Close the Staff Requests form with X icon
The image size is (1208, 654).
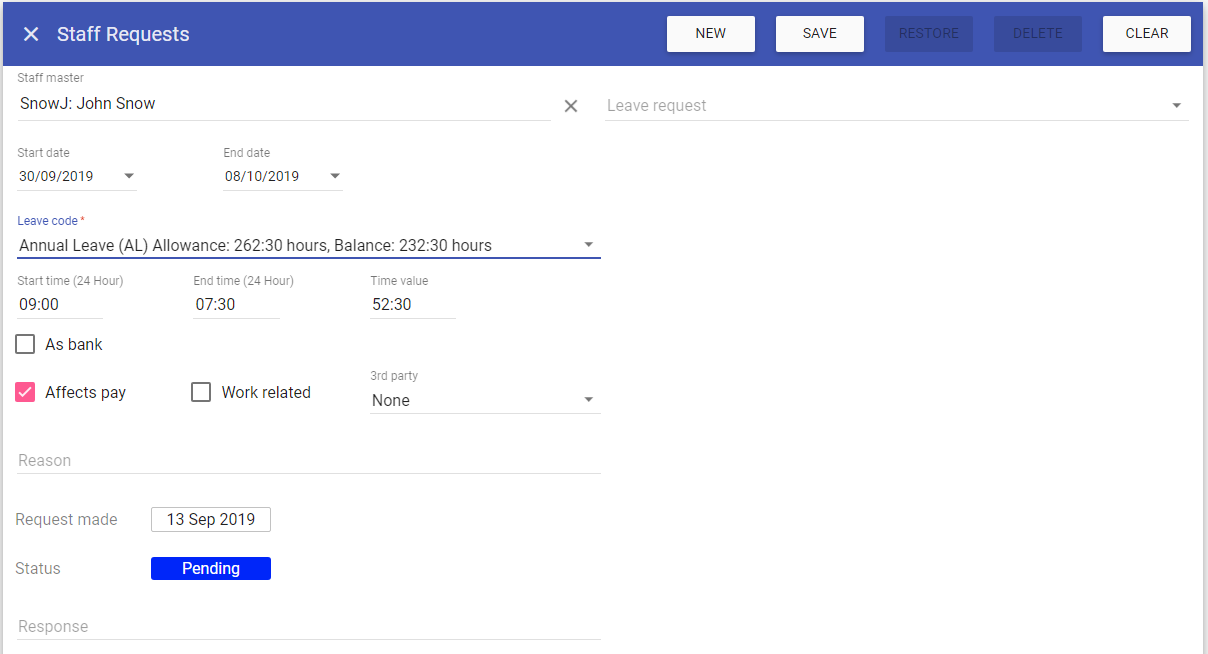point(31,34)
